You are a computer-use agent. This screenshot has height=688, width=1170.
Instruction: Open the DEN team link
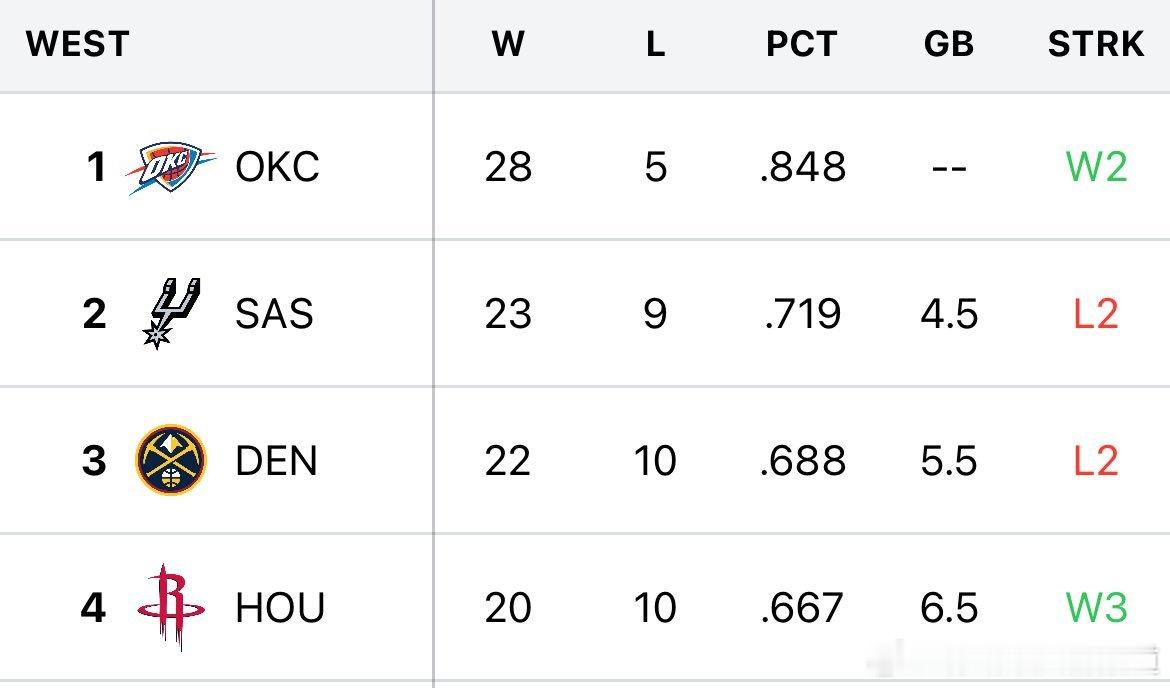pyautogui.click(x=276, y=460)
